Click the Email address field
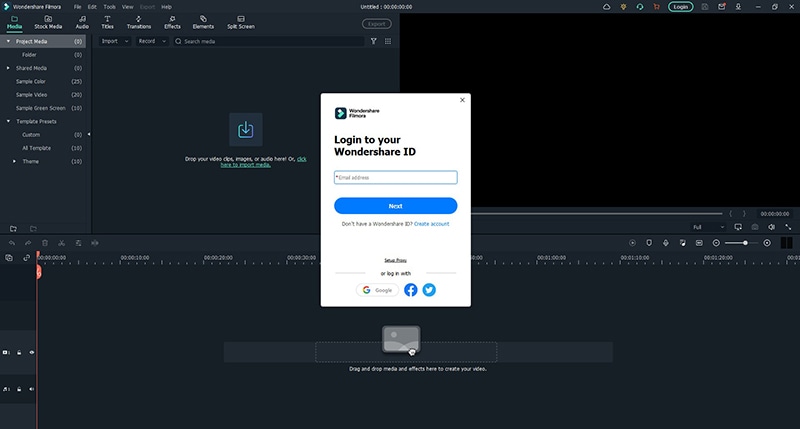The image size is (800, 429). pyautogui.click(x=395, y=178)
